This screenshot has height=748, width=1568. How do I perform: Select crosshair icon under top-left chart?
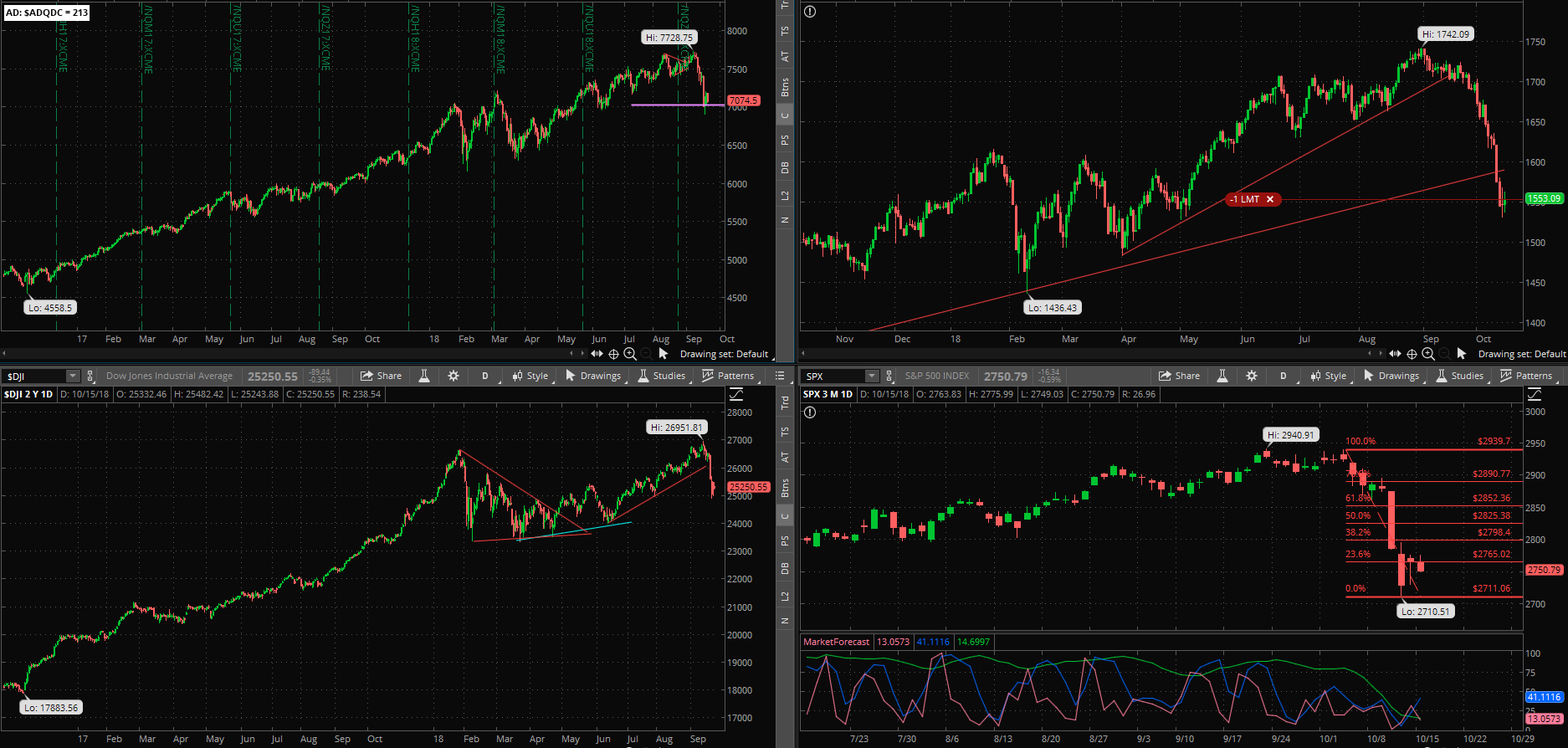pos(614,354)
